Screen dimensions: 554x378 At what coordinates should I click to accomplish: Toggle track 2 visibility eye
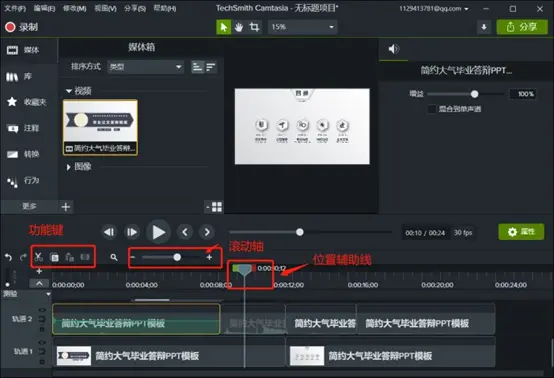pos(42,310)
